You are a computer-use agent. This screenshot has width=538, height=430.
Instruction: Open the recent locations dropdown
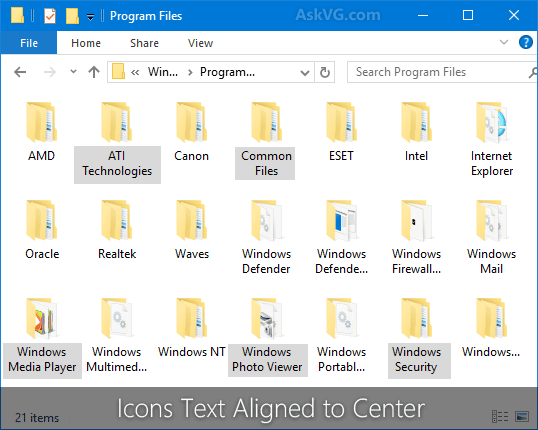73,72
